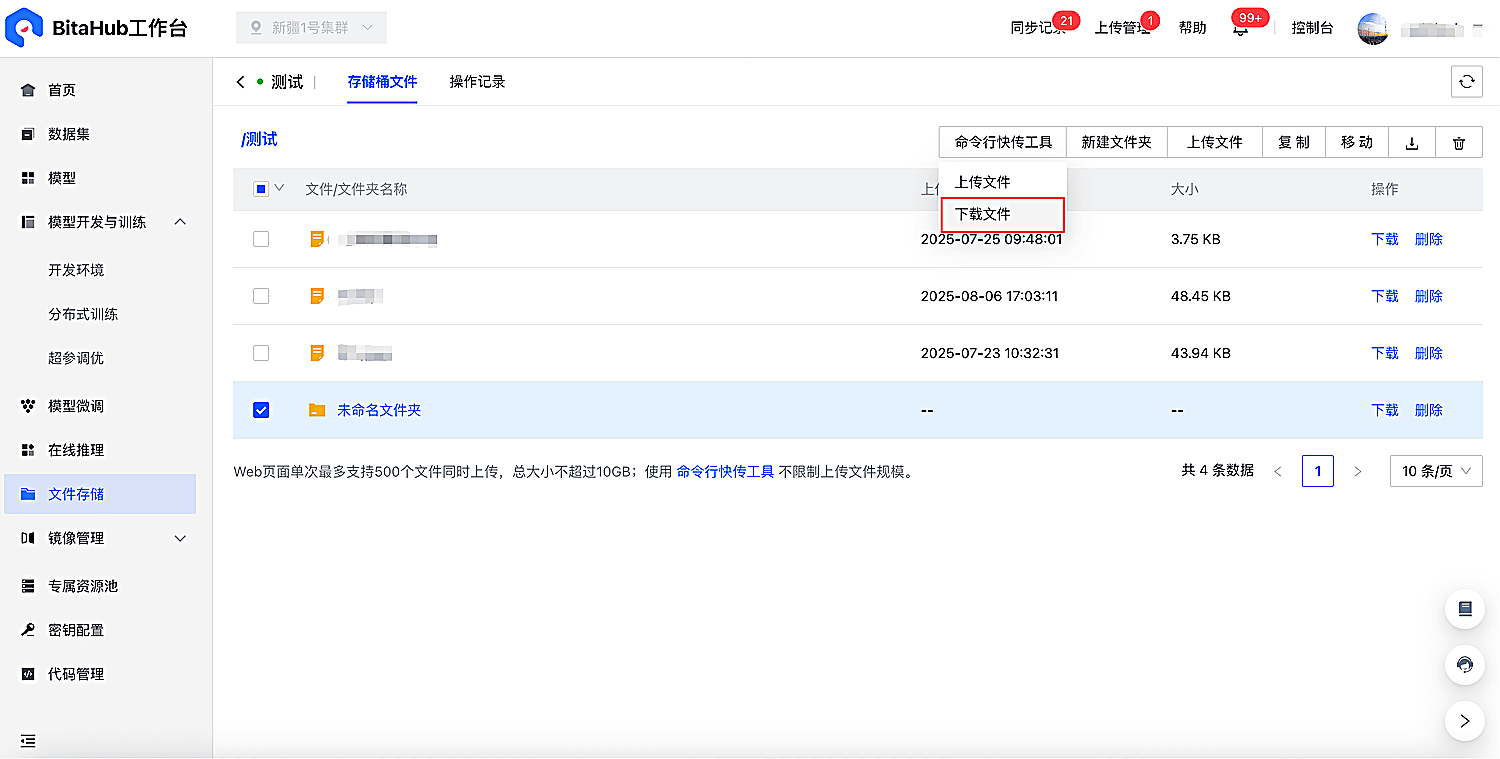Expand the 镜像管理 sidebar section

coord(105,538)
